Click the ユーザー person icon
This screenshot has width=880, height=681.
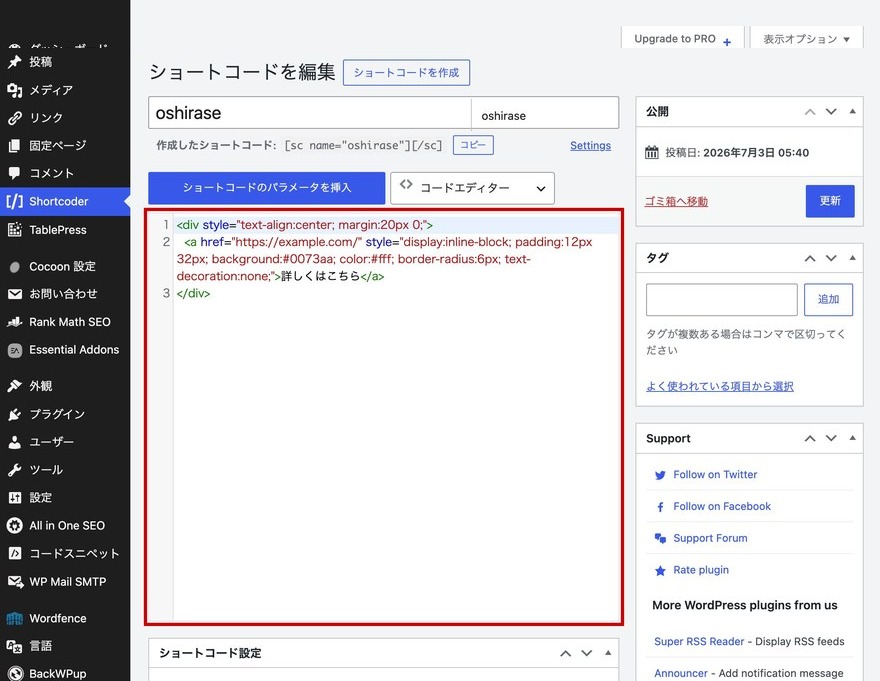click(x=15, y=442)
